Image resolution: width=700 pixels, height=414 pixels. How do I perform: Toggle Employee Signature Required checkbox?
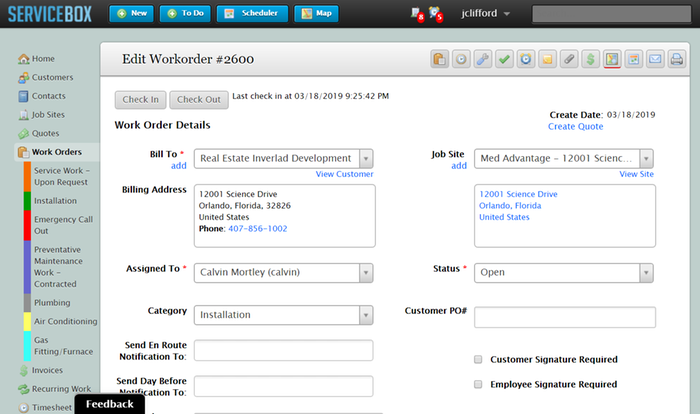pos(478,385)
